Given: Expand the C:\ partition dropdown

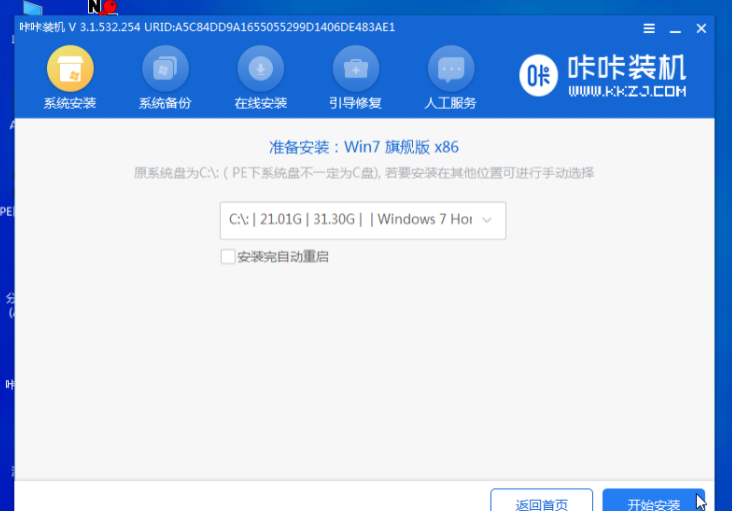Looking at the screenshot, I should (363, 220).
